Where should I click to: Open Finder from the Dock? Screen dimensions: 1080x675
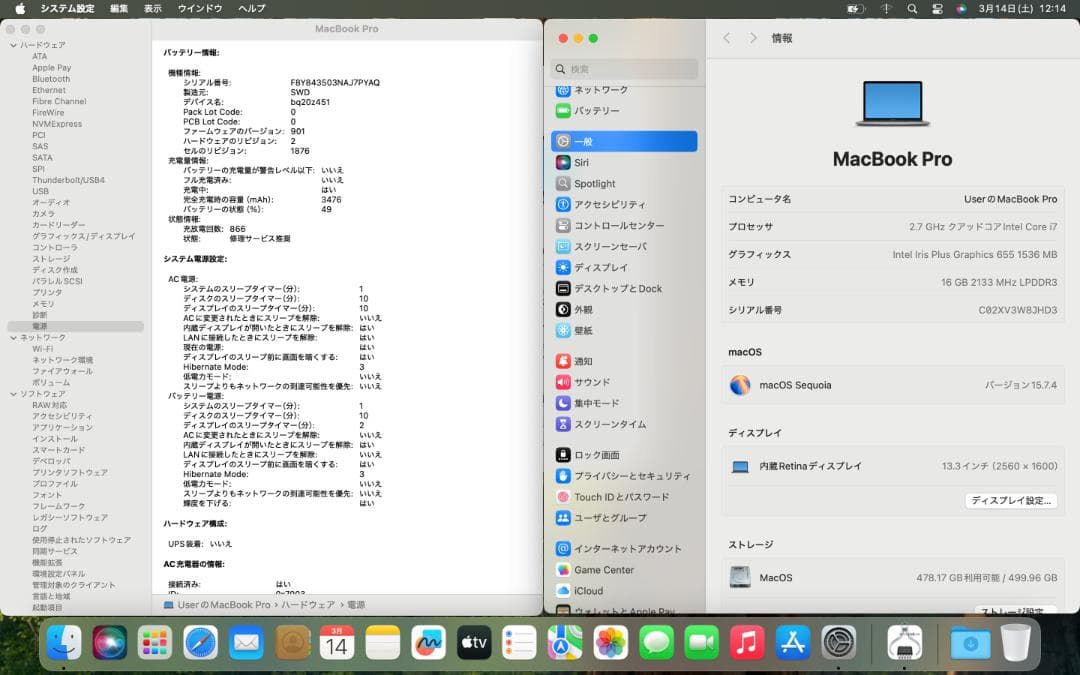pos(64,643)
